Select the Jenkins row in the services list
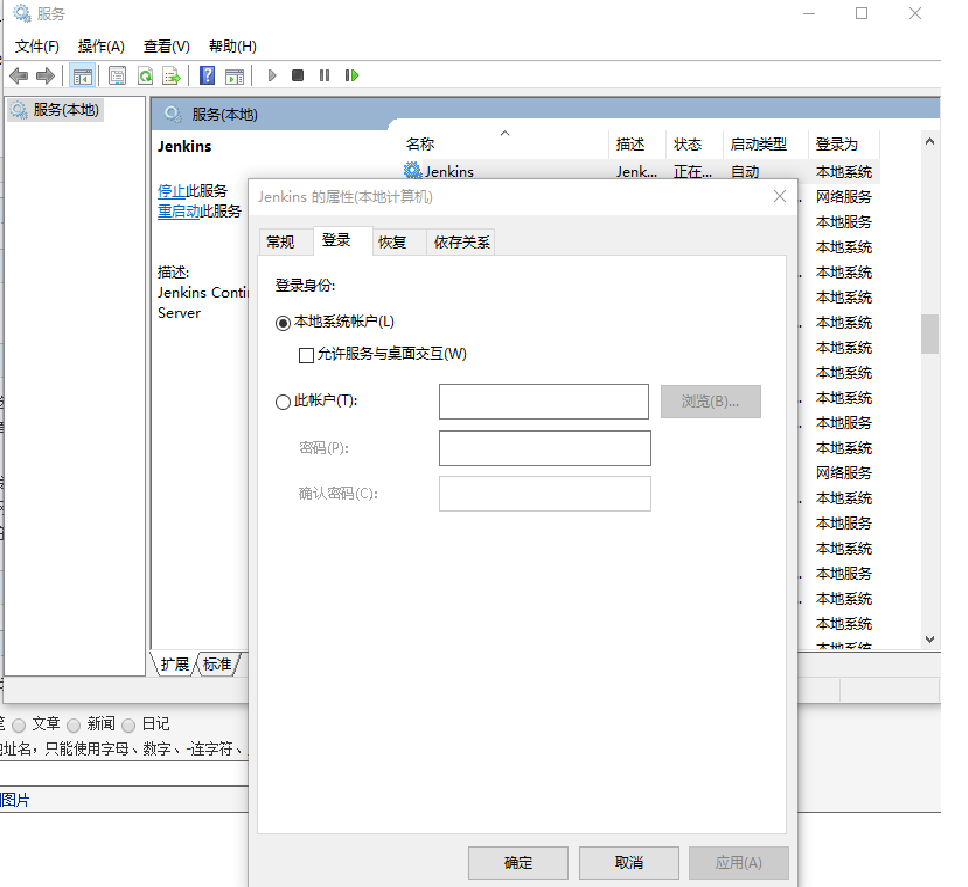The height and width of the screenshot is (887, 968). pyautogui.click(x=640, y=172)
